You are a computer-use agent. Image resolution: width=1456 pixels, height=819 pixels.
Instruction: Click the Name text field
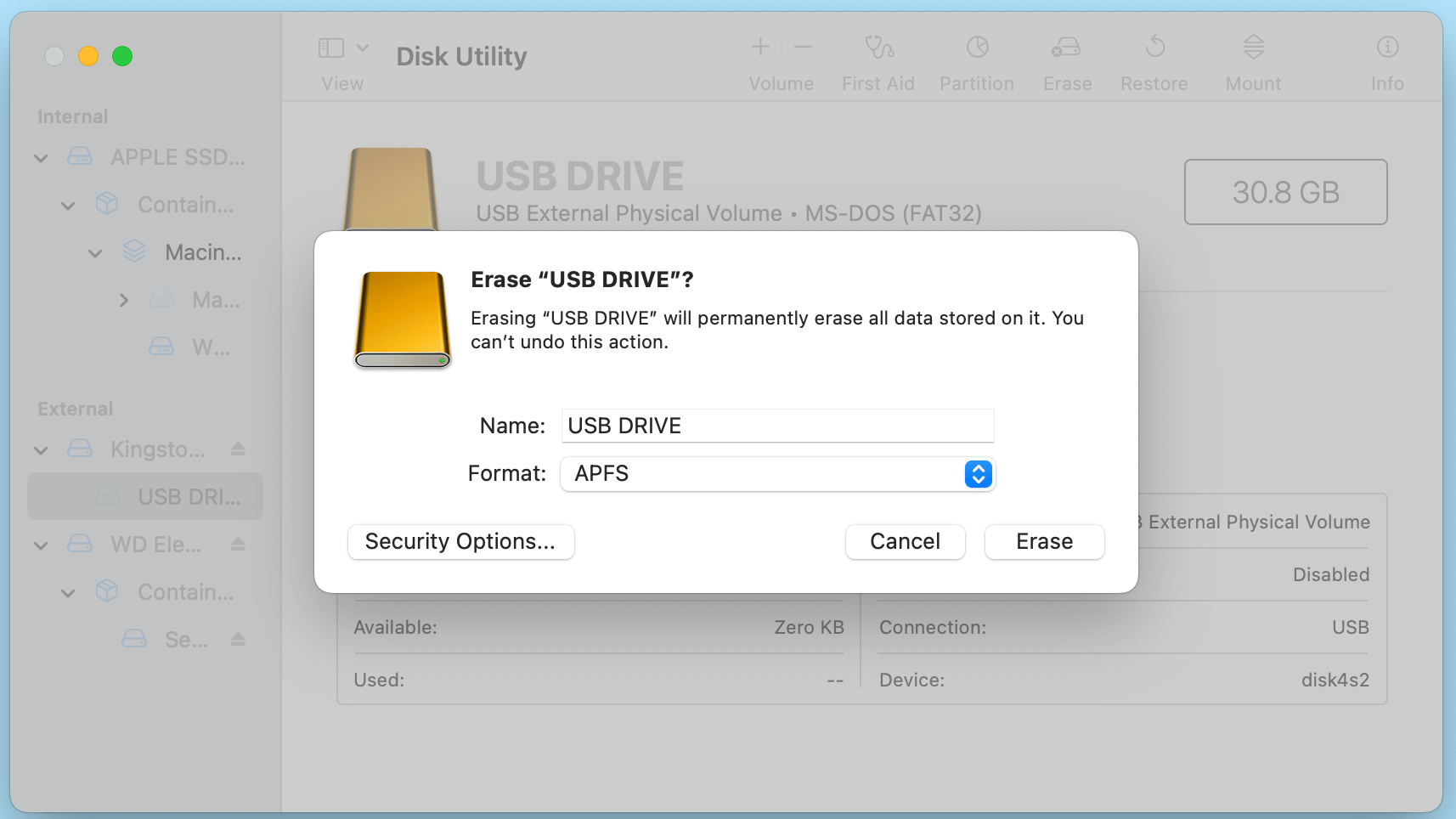coord(776,426)
